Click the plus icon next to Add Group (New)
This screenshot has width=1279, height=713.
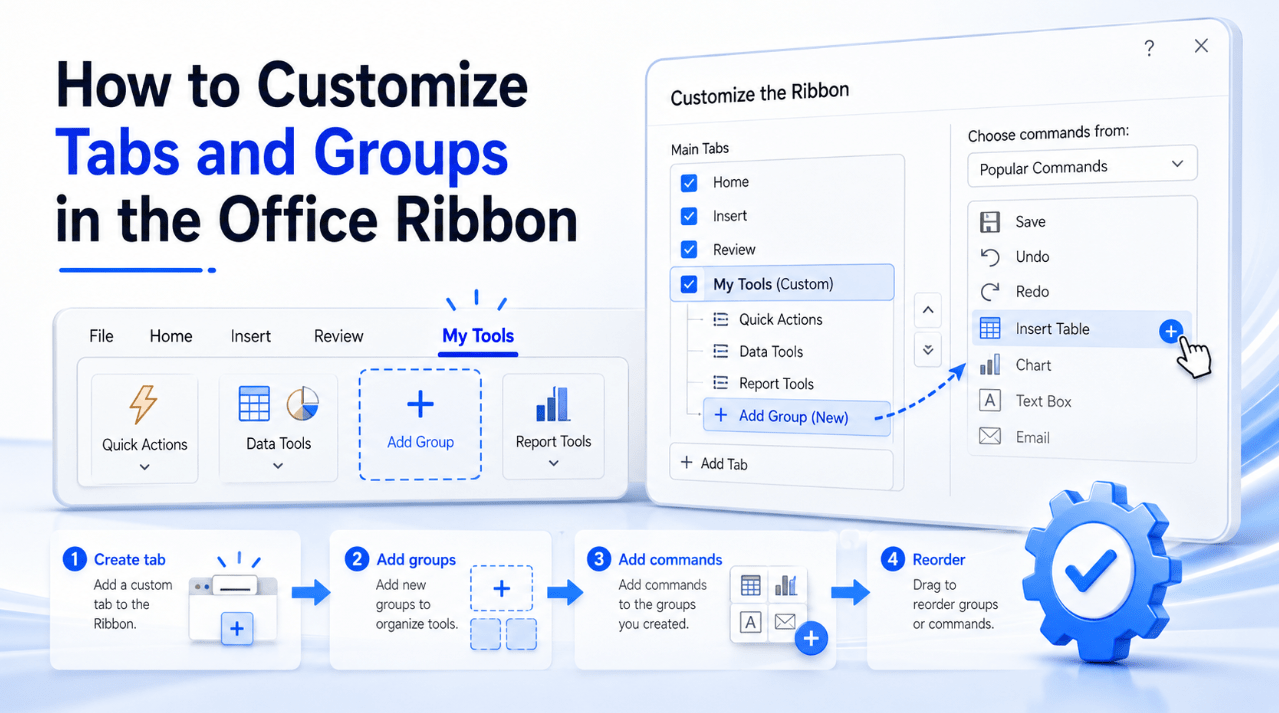tap(720, 416)
